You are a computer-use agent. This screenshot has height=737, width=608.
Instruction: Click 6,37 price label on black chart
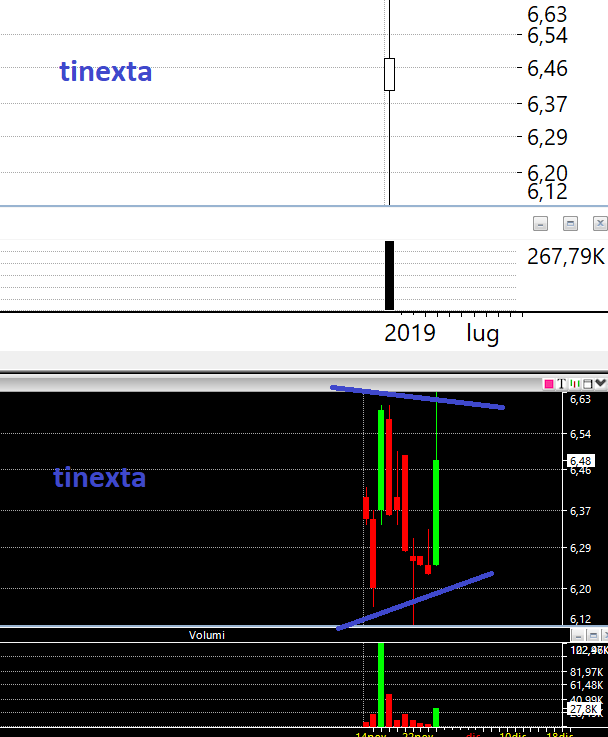pos(580,511)
